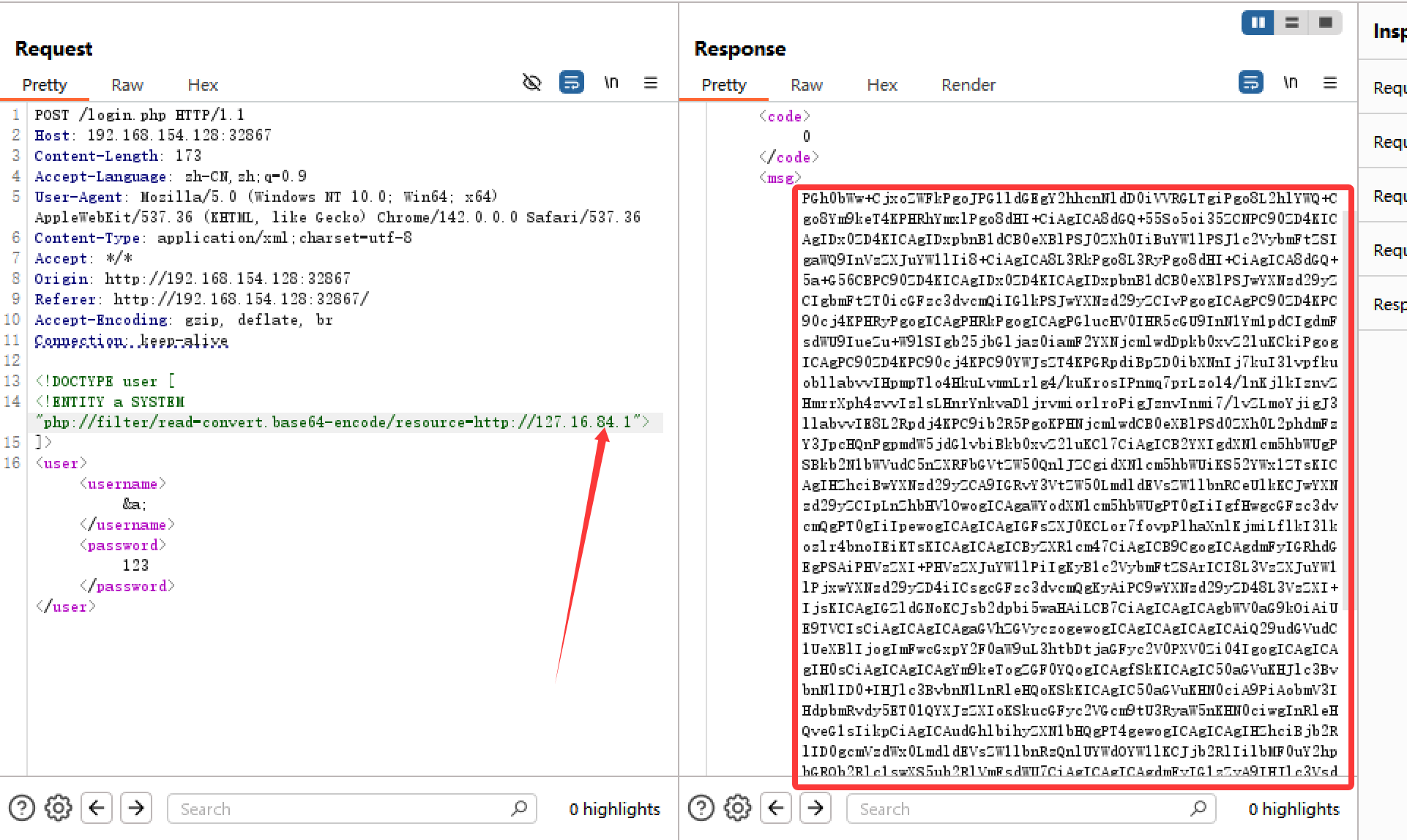Toggle line wrap icon in Request panel
The width and height of the screenshot is (1407, 840).
(x=571, y=83)
